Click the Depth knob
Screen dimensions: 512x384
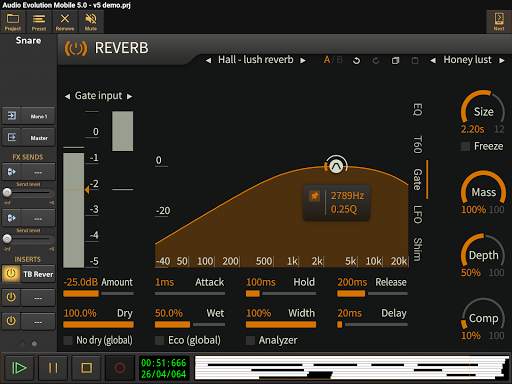click(x=483, y=255)
